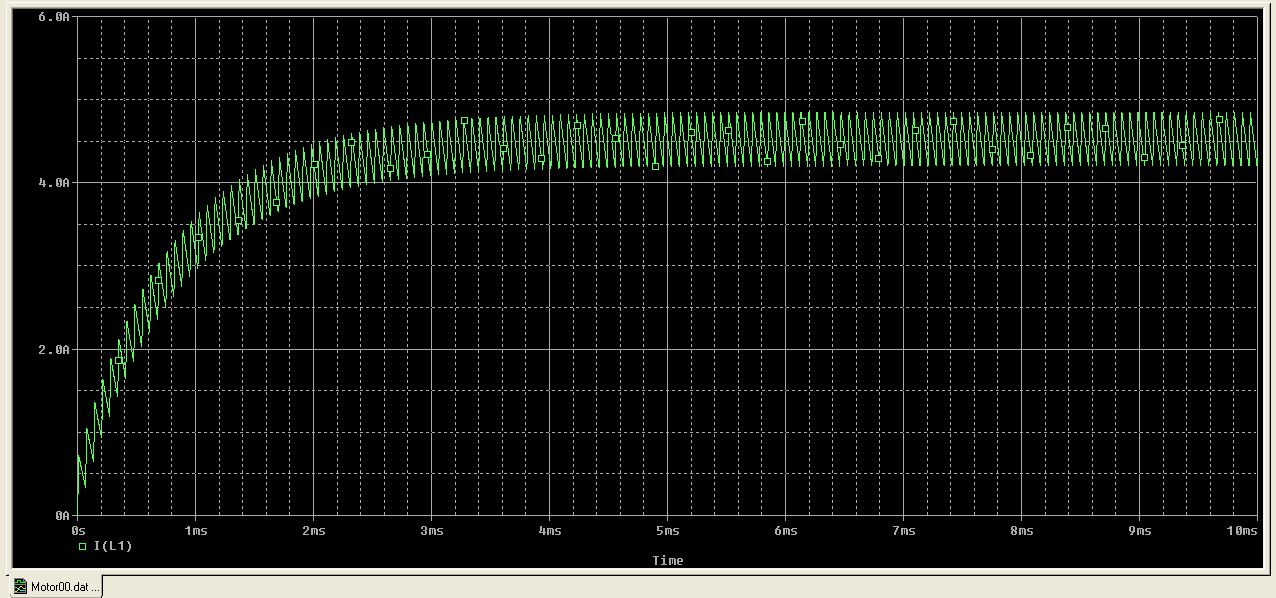The height and width of the screenshot is (598, 1276).
Task: Click the 6.0A y-axis label
Action: [56, 18]
